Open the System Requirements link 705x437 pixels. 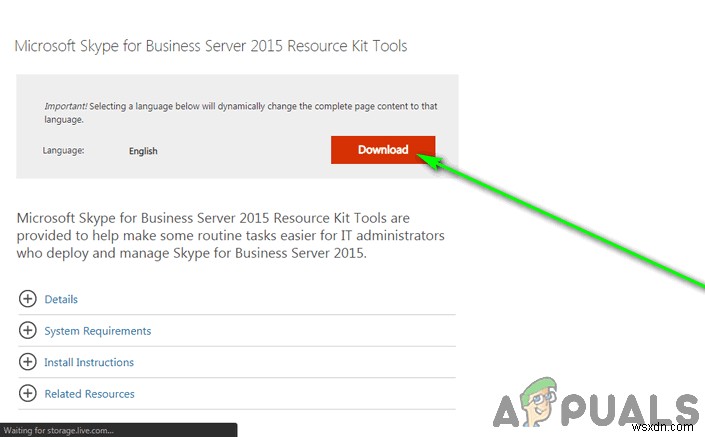[98, 331]
